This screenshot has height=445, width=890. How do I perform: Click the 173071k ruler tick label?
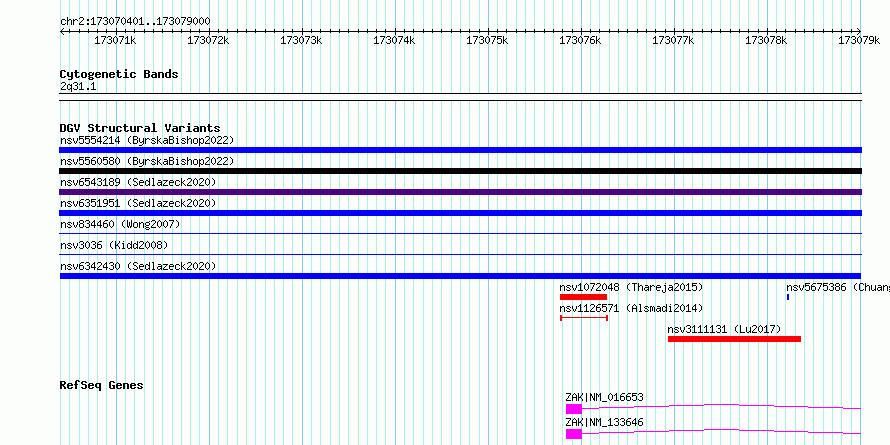[x=115, y=40]
